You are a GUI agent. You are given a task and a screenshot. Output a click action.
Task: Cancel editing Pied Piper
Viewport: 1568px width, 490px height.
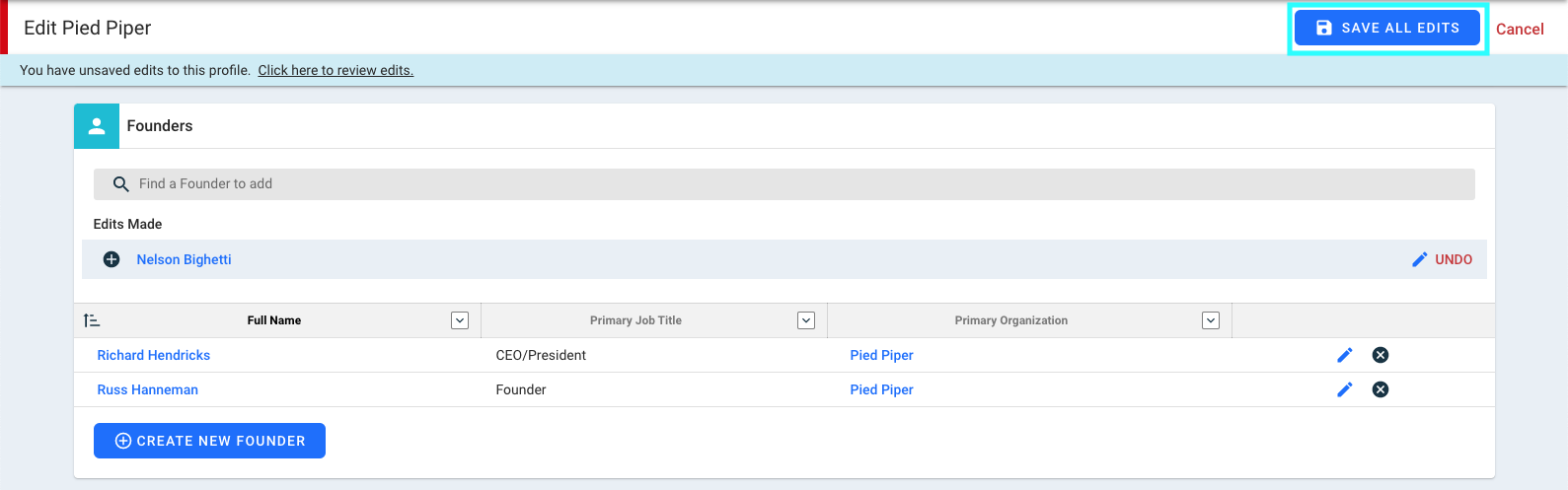point(1520,29)
